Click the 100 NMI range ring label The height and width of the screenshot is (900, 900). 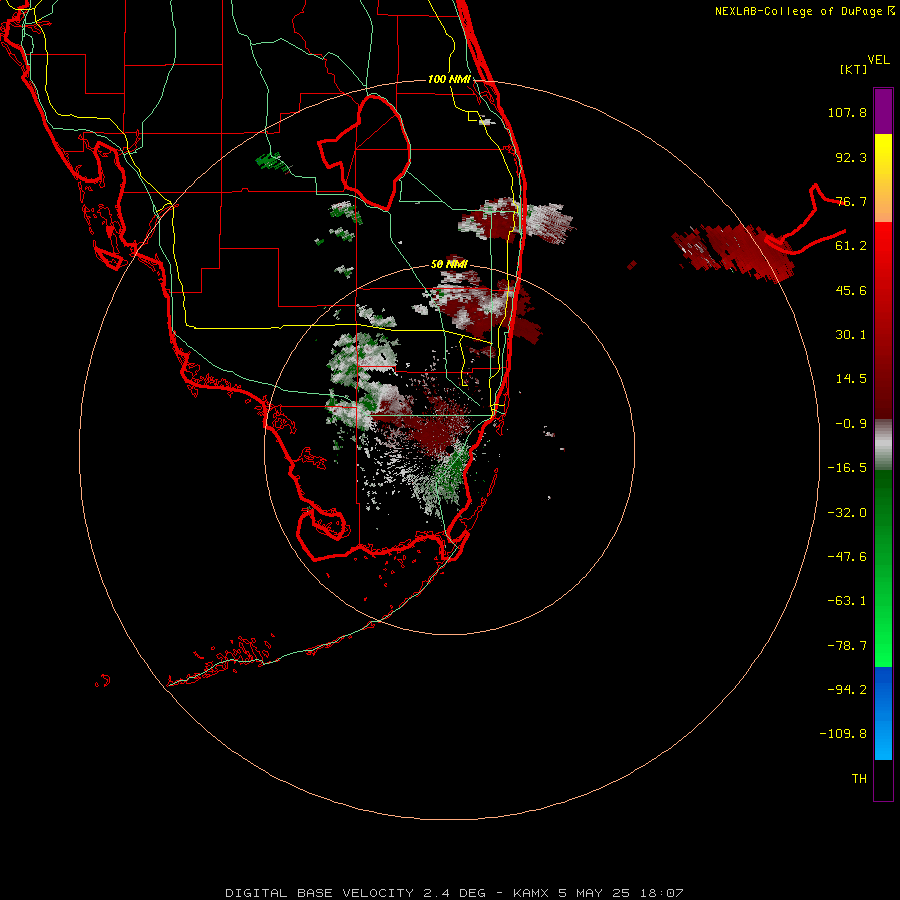pos(449,79)
